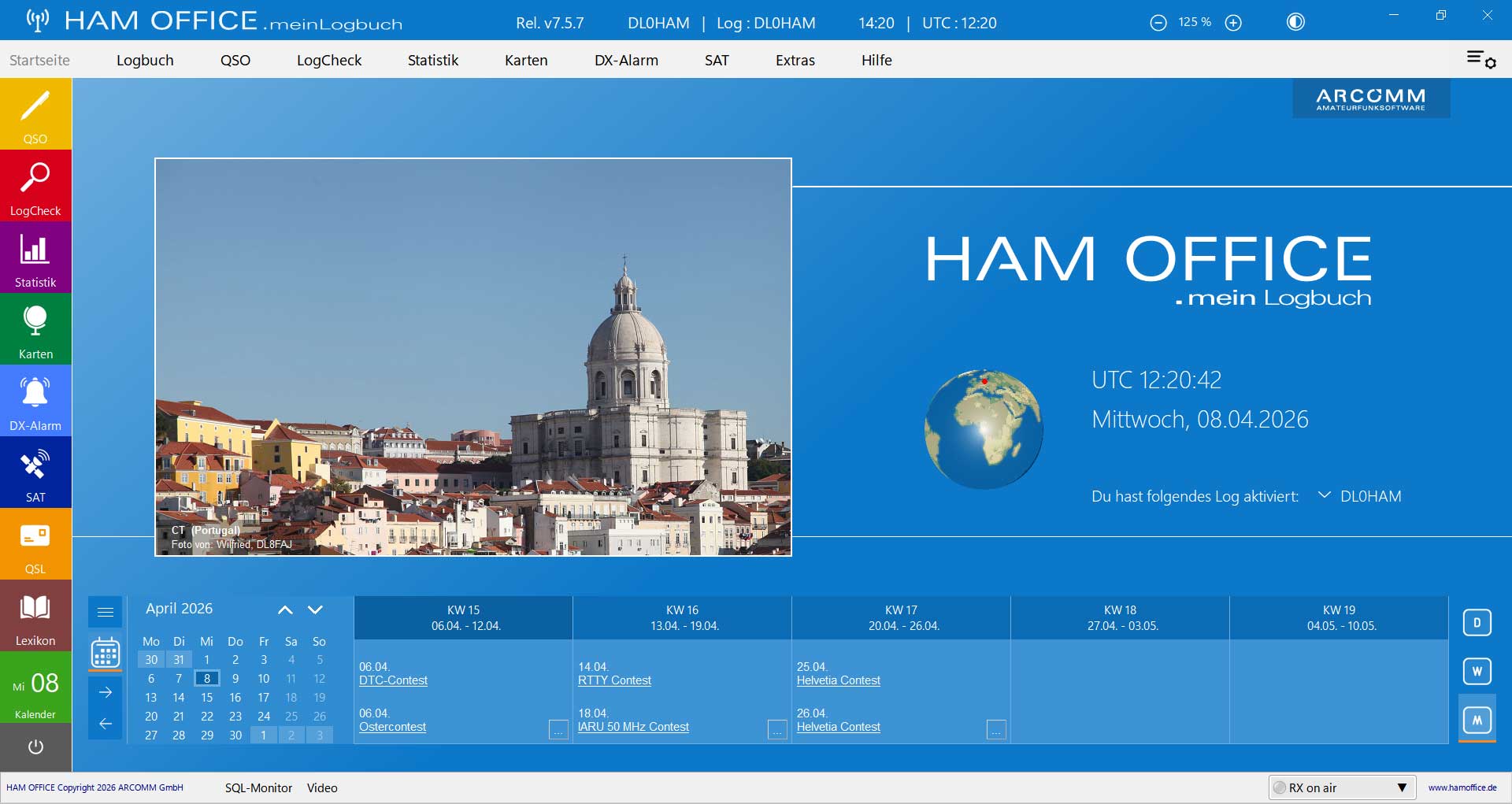Expand the RX on air dropdown
Viewport: 1512px width, 804px height.
point(1402,787)
